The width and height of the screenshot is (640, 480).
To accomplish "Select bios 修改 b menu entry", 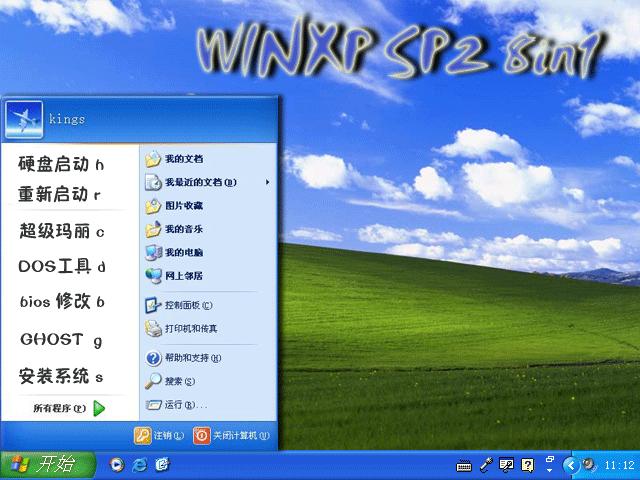I will (62, 301).
